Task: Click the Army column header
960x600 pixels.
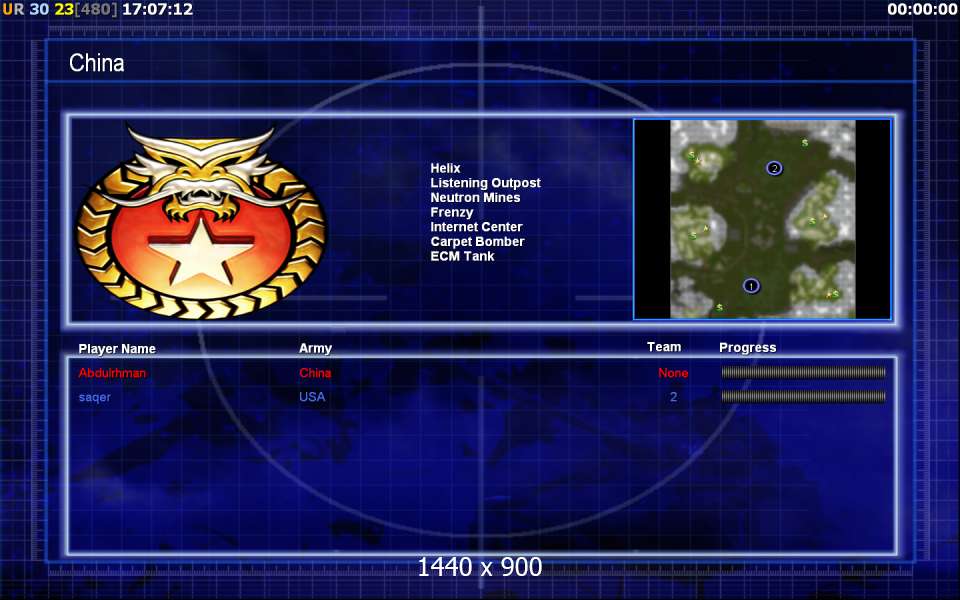Action: [x=315, y=348]
